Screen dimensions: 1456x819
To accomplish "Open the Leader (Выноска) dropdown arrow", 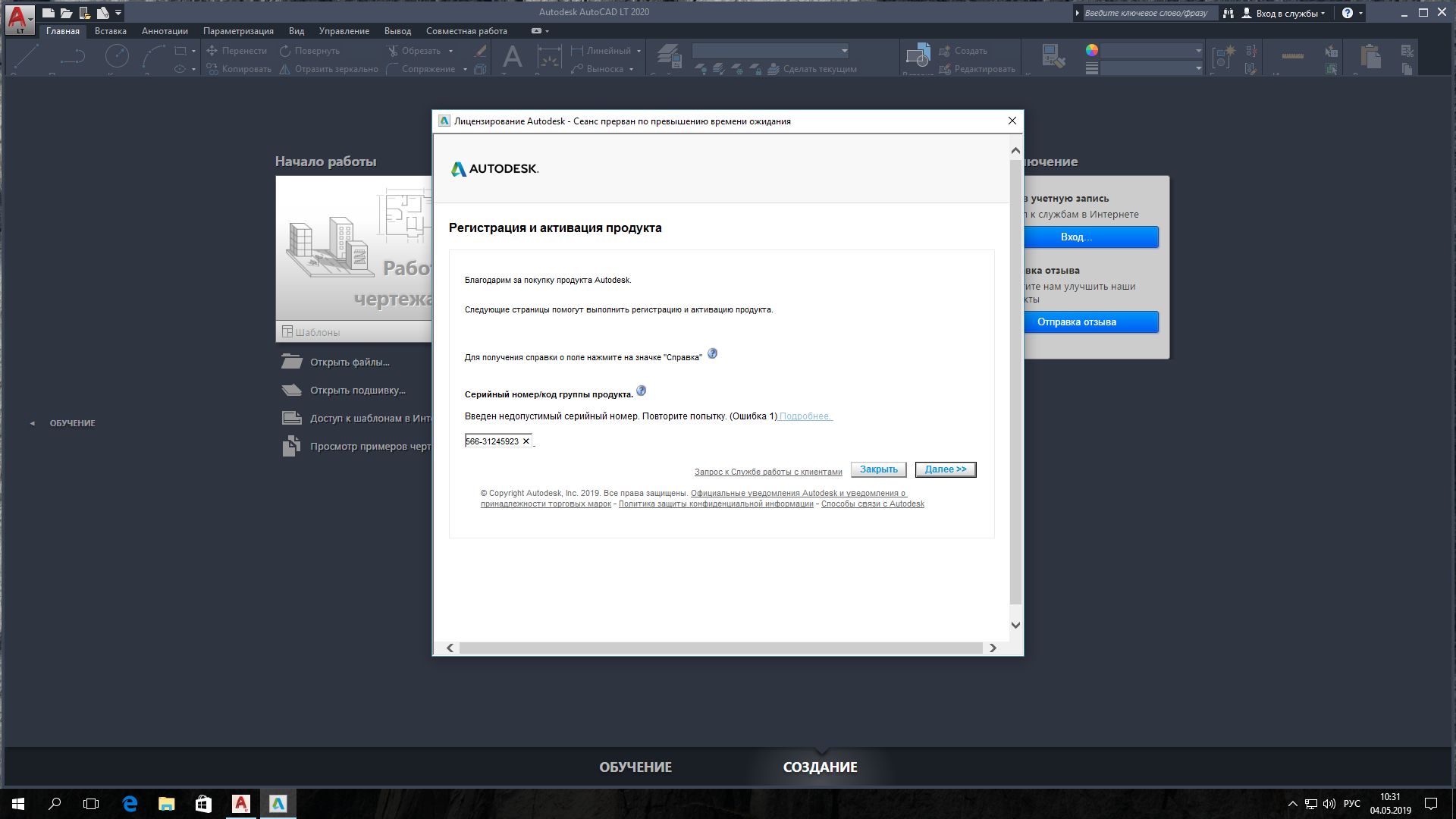I will pos(631,69).
